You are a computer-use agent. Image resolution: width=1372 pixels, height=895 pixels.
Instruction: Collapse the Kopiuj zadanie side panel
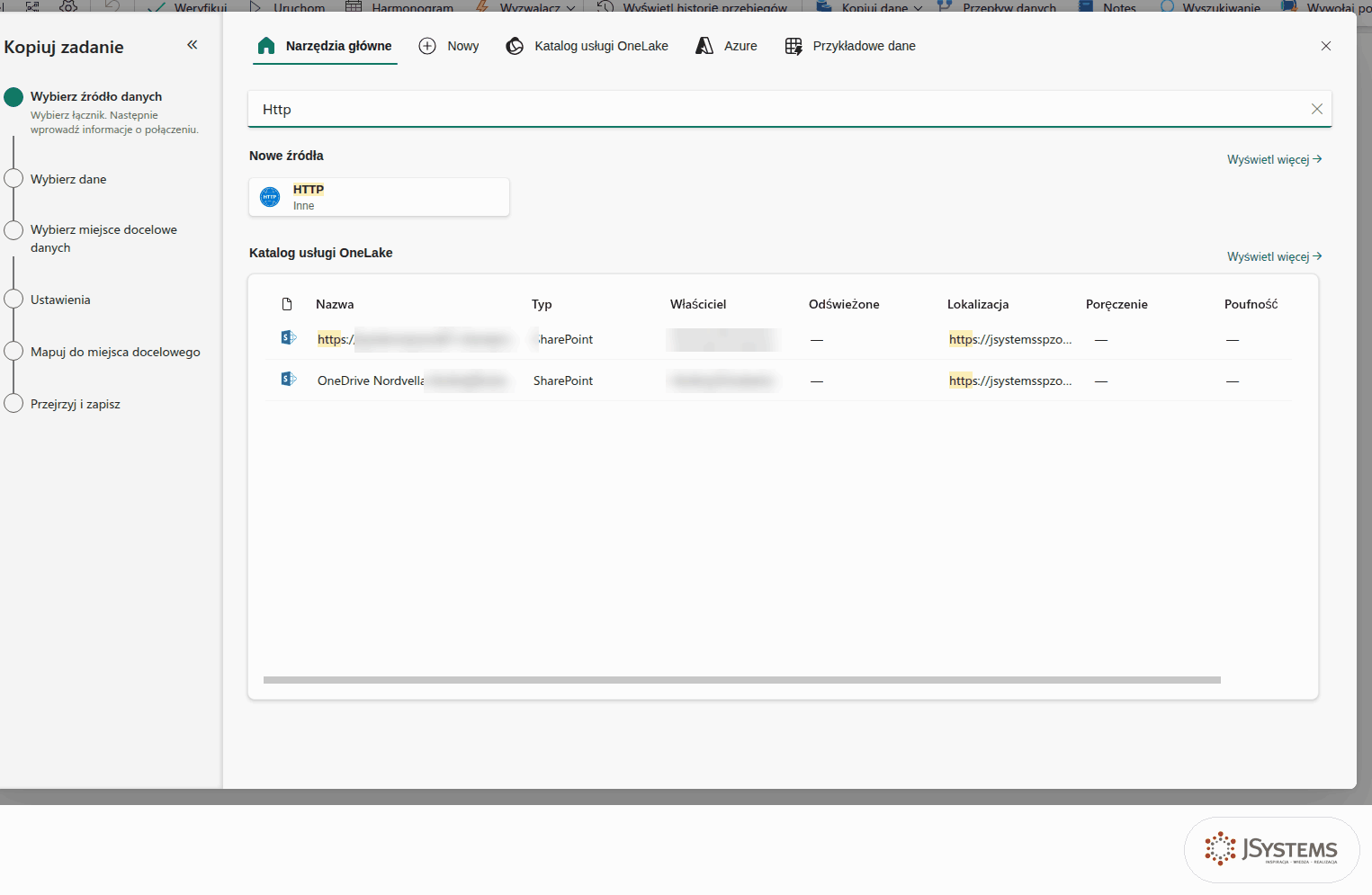tap(192, 45)
